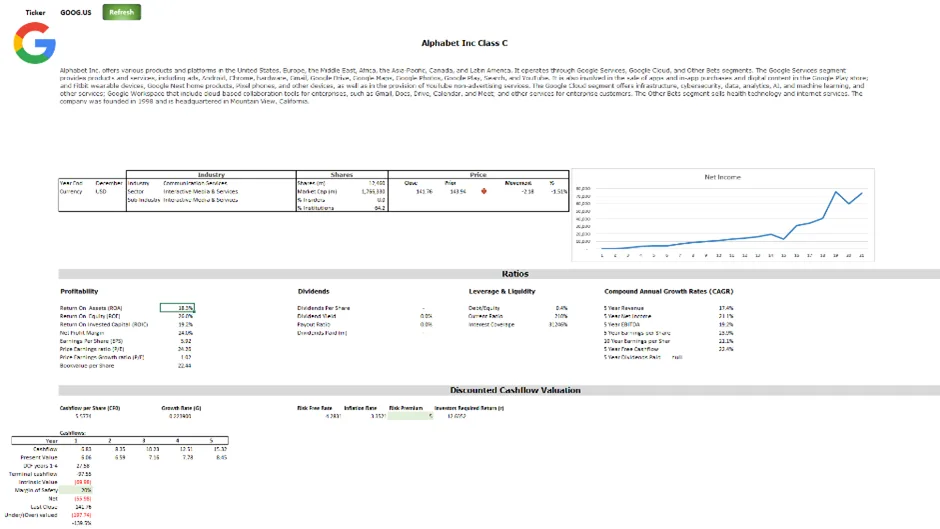Click the Industry table header

pyautogui.click(x=211, y=175)
